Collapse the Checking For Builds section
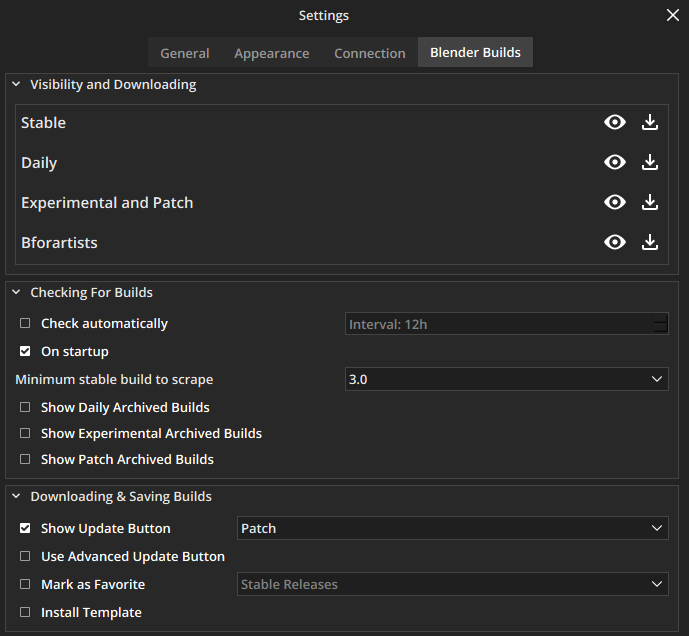 tap(17, 293)
